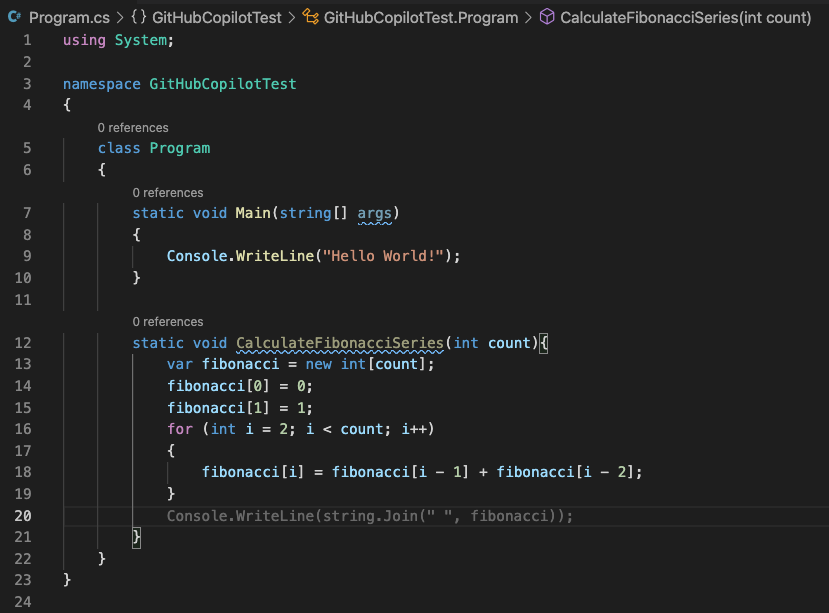
Task: Click line number 12 in gutter
Action: tap(23, 343)
